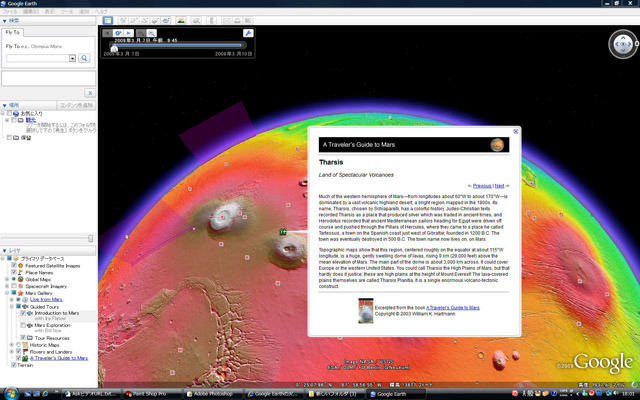Open the Fly To search dropdown arrow

pos(72,58)
